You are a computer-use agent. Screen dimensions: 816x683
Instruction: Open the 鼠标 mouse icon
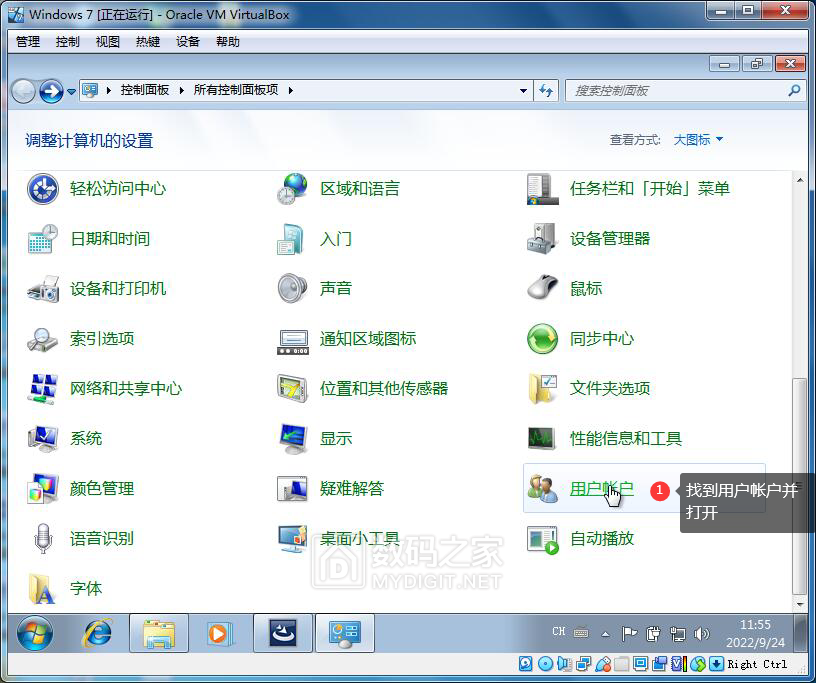542,288
